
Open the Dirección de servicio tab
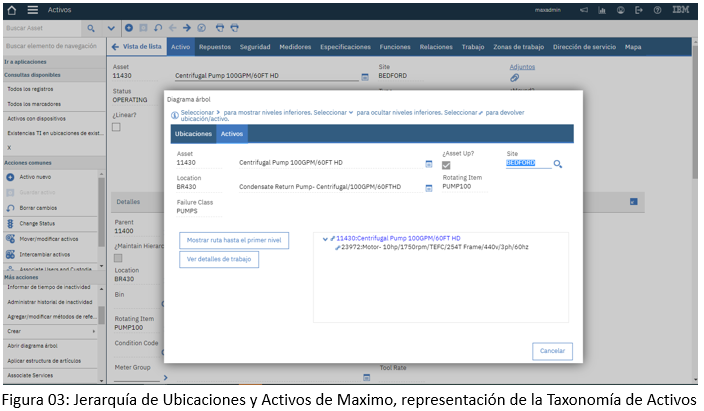(x=584, y=47)
